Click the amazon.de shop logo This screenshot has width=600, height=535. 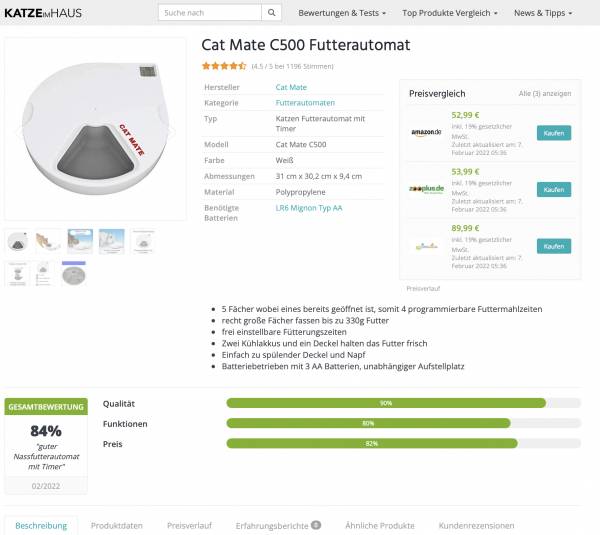[x=426, y=132]
